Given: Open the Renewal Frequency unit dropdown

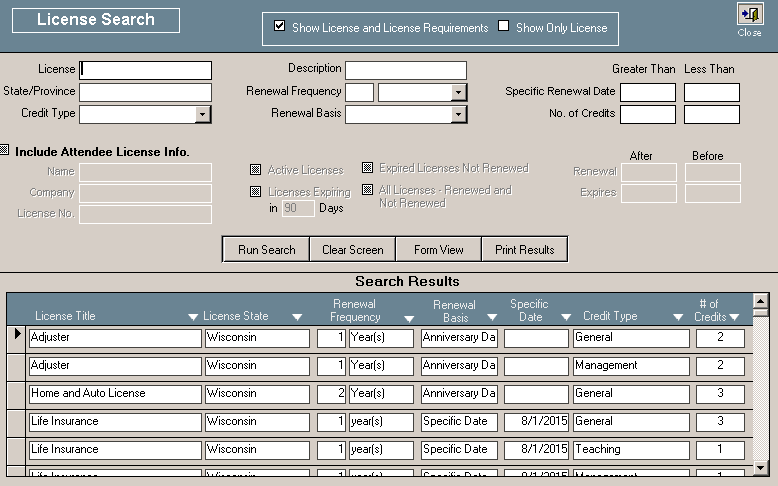Looking at the screenshot, I should pos(458,92).
